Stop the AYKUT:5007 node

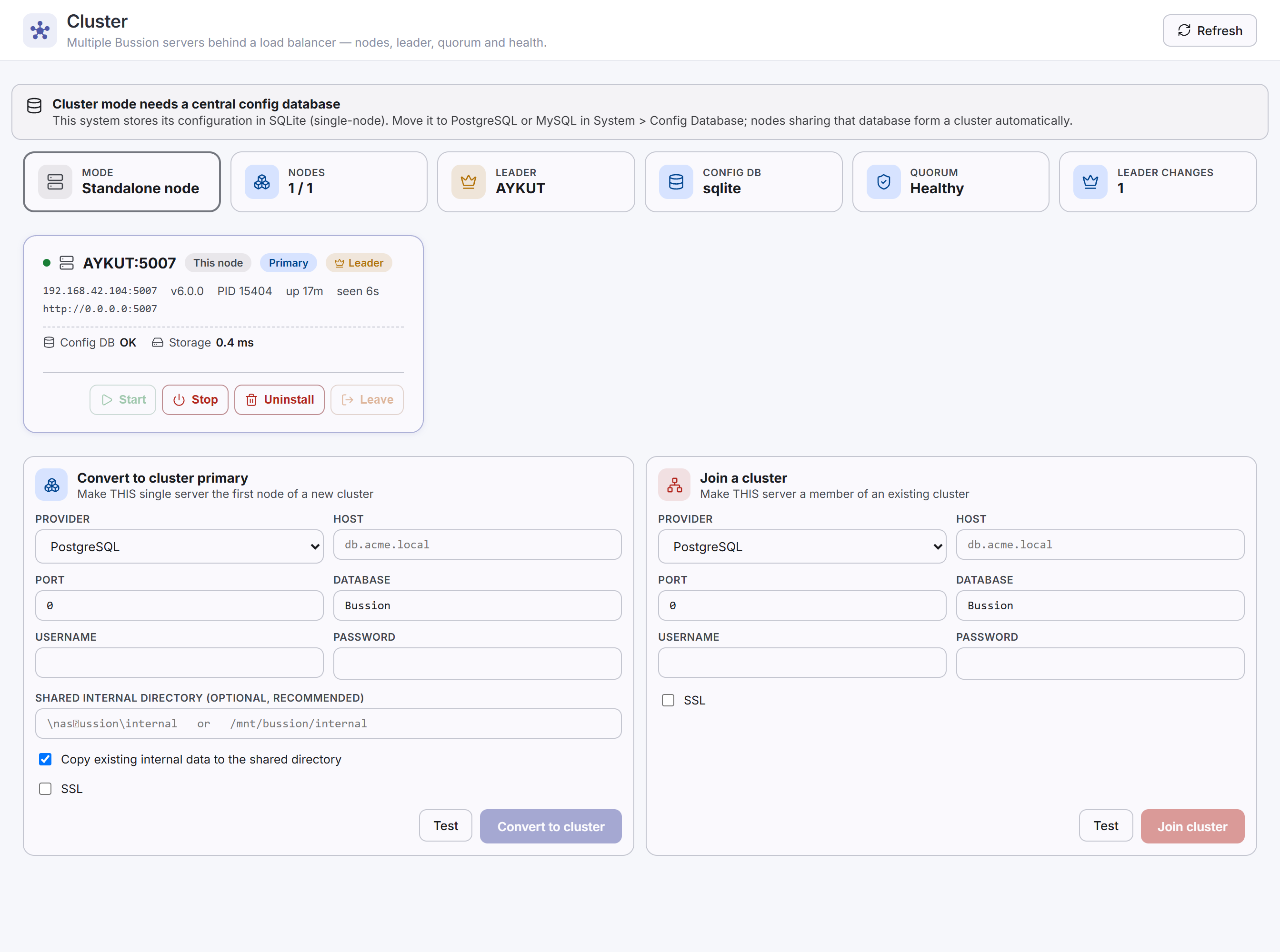(x=195, y=400)
